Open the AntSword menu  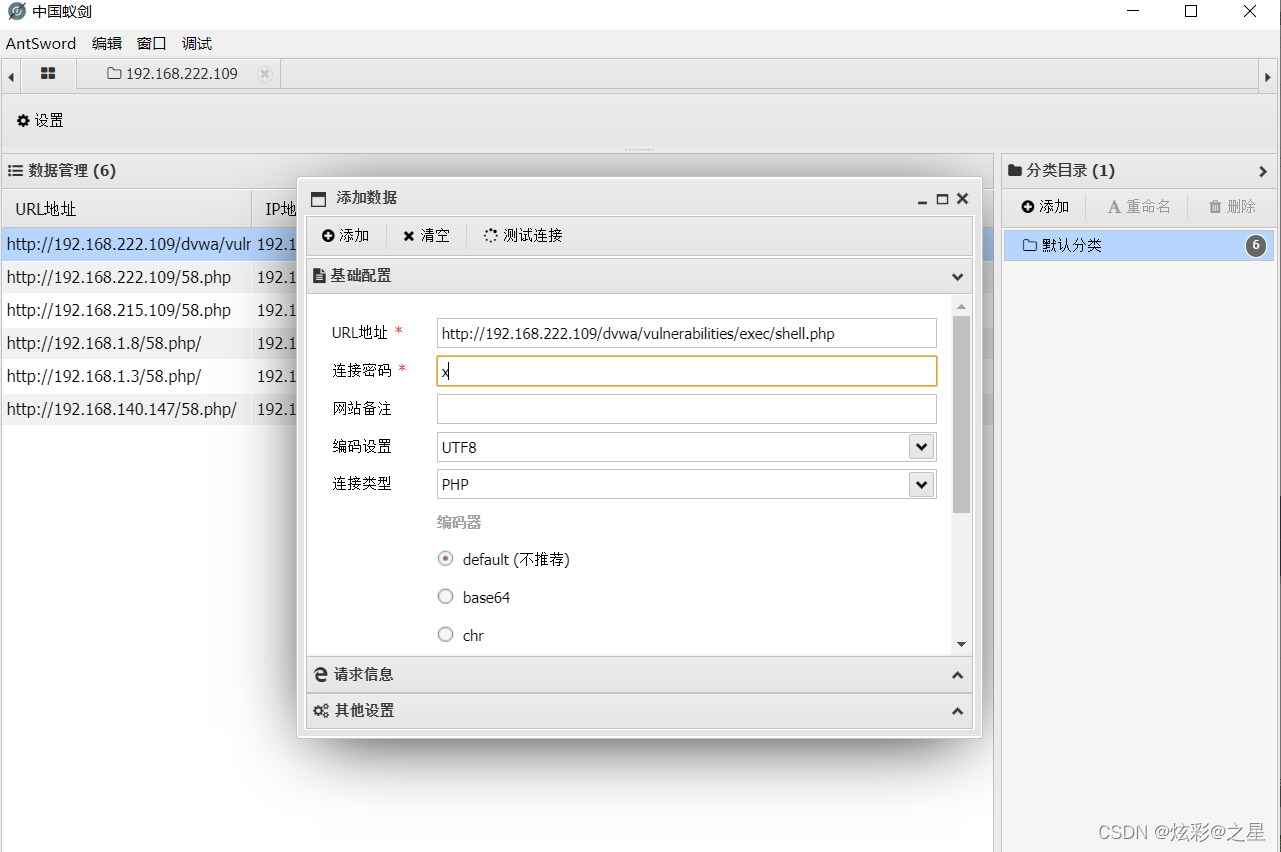click(41, 44)
